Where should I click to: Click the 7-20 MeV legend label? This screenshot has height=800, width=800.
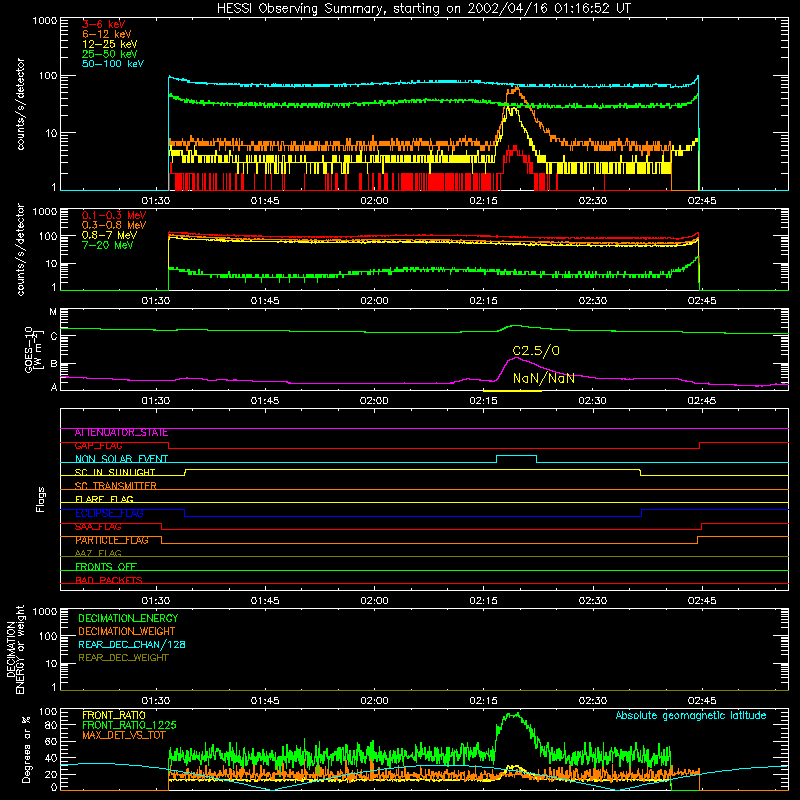[108, 245]
